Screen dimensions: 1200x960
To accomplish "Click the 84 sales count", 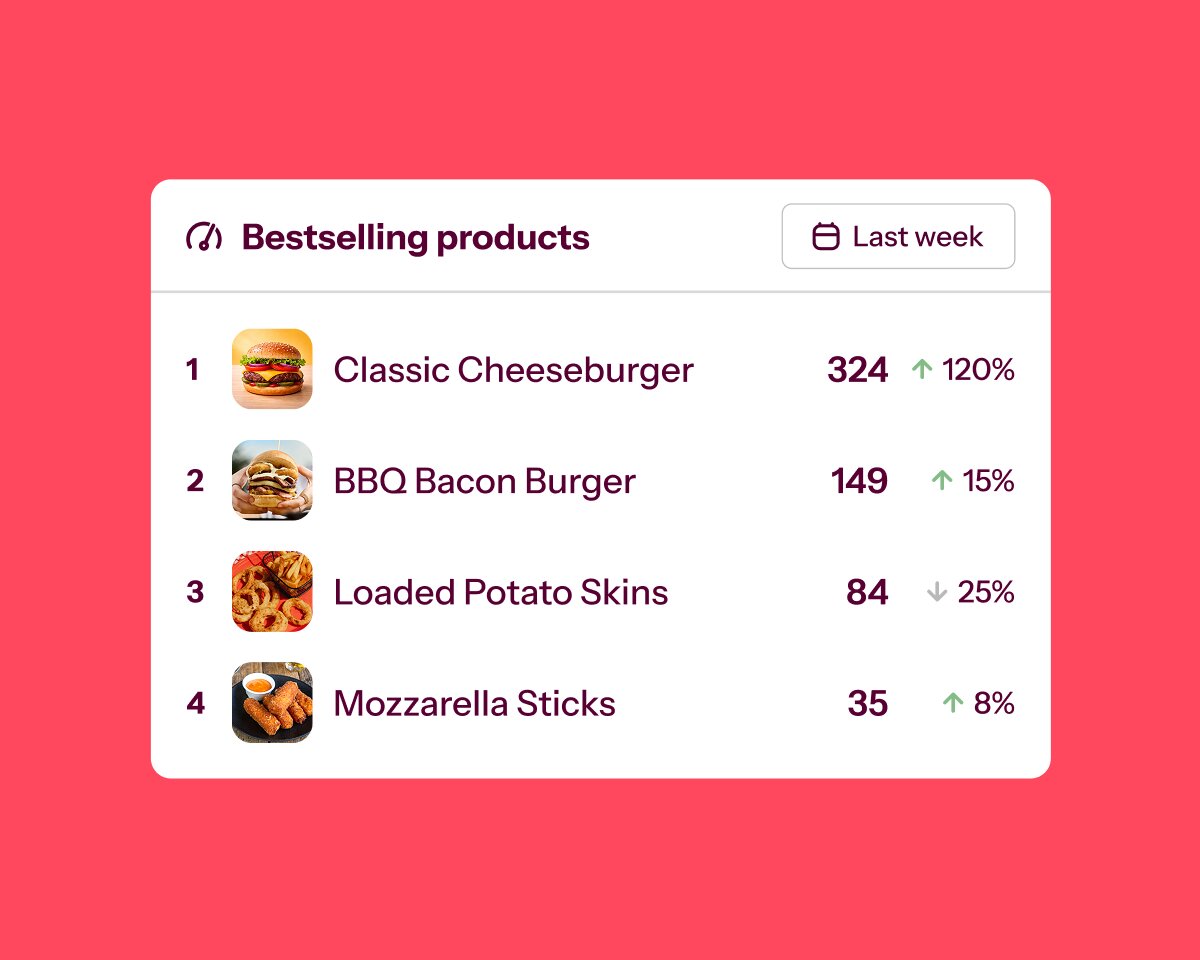I will 867,593.
